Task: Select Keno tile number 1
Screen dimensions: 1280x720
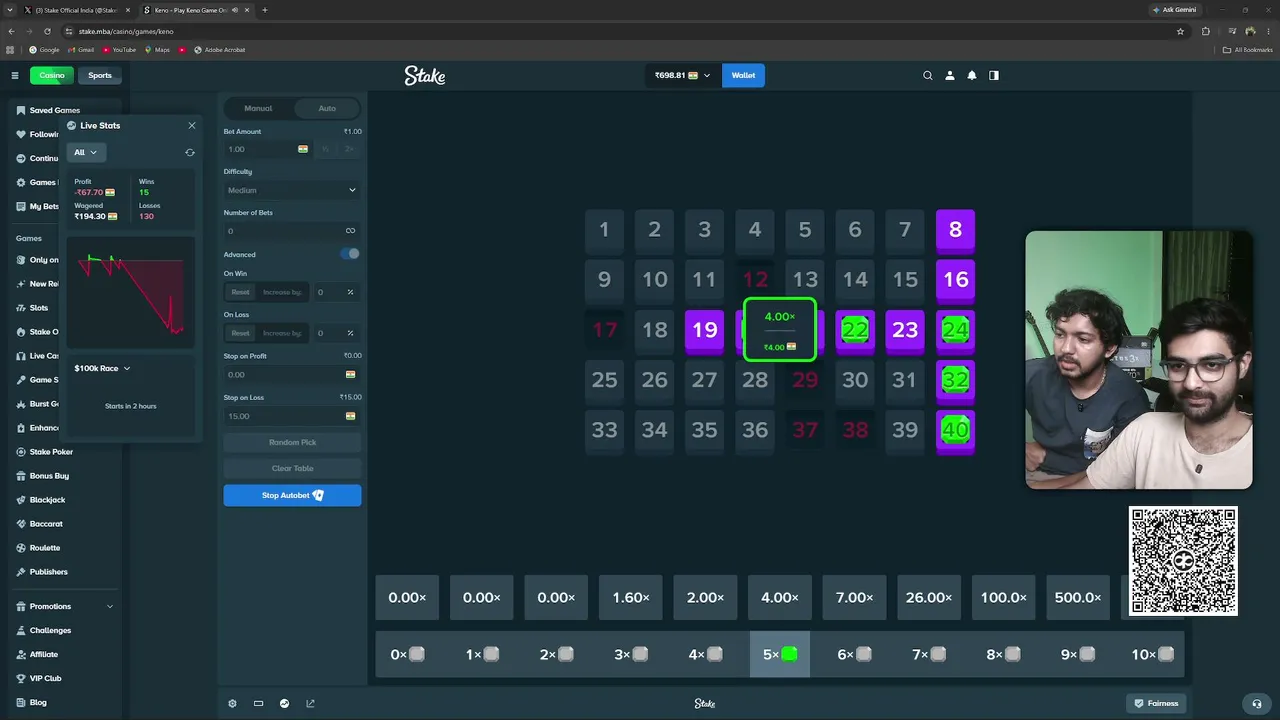Action: 604,230
